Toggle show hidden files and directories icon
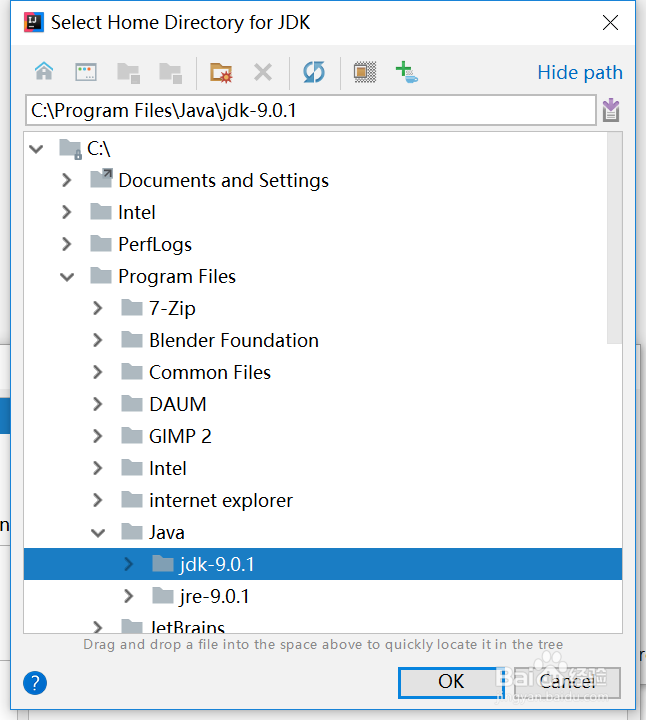The width and height of the screenshot is (646, 720). click(365, 72)
